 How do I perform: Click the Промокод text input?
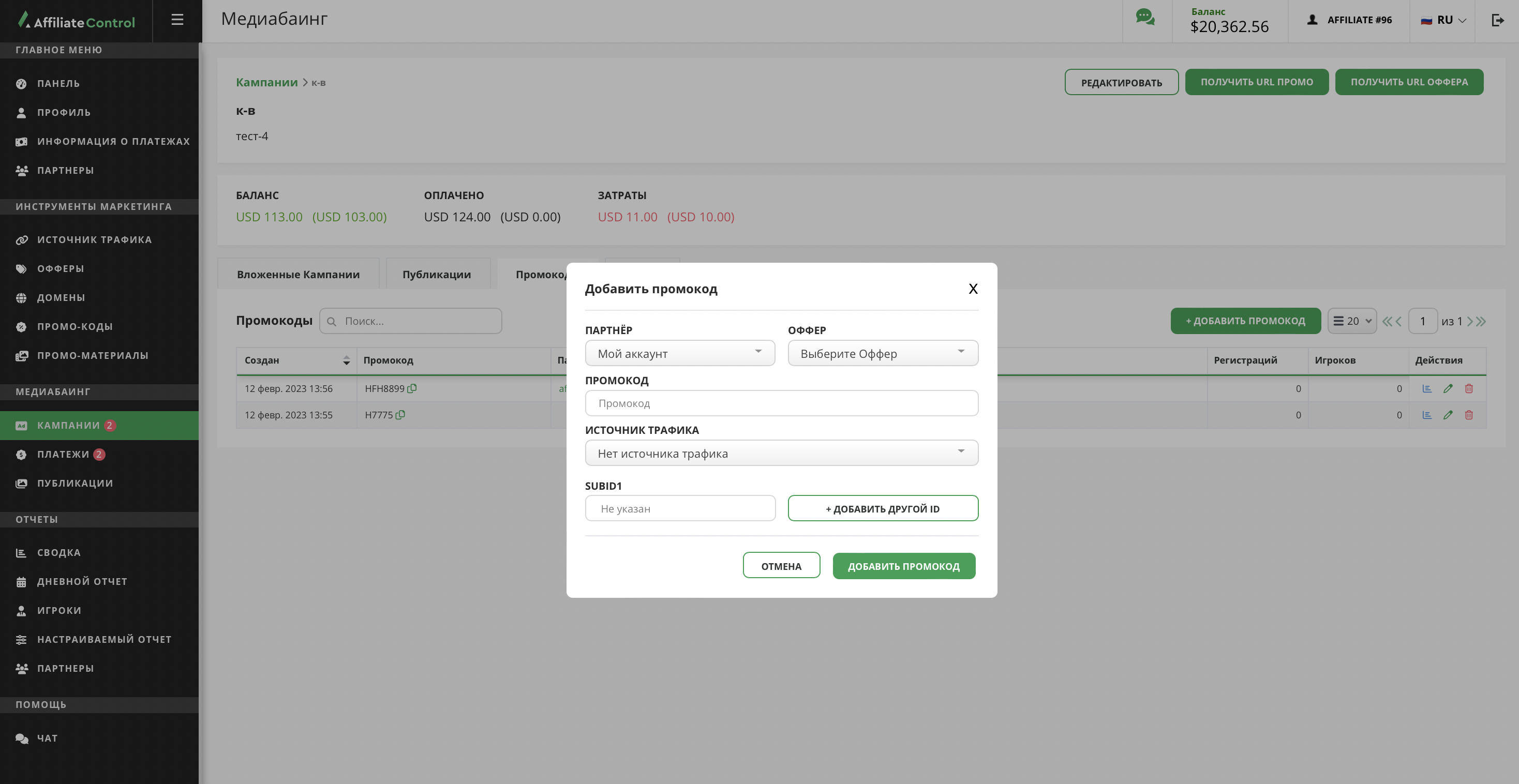point(781,403)
